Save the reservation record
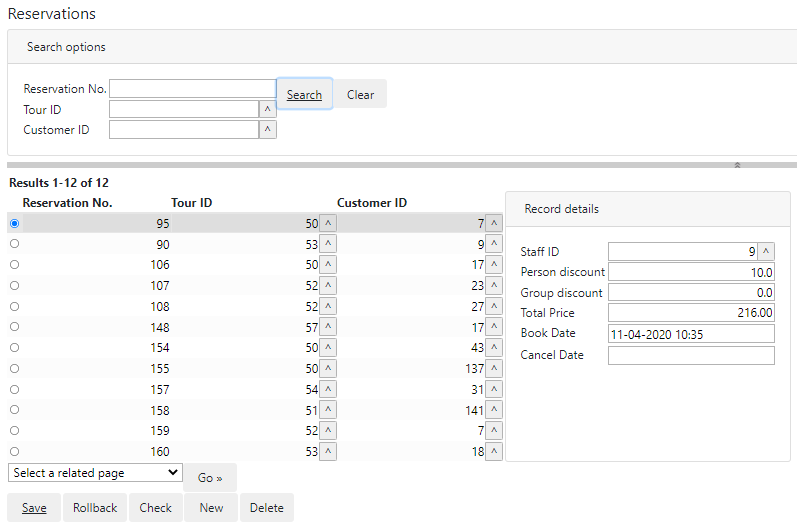The width and height of the screenshot is (797, 531). coord(34,508)
